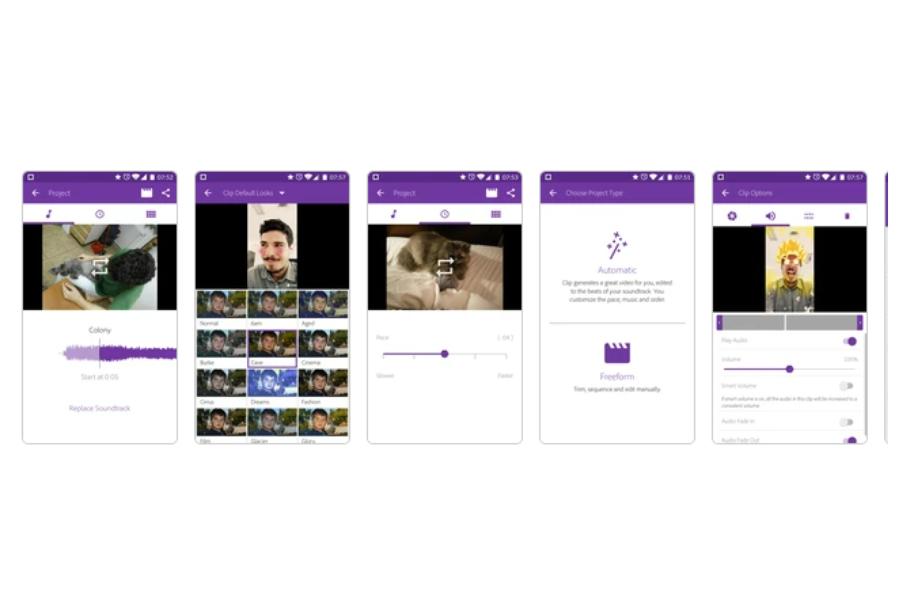The height and width of the screenshot is (600, 900).
Task: Click yellow-haired man preview in Clip Options
Action: (x=789, y=269)
